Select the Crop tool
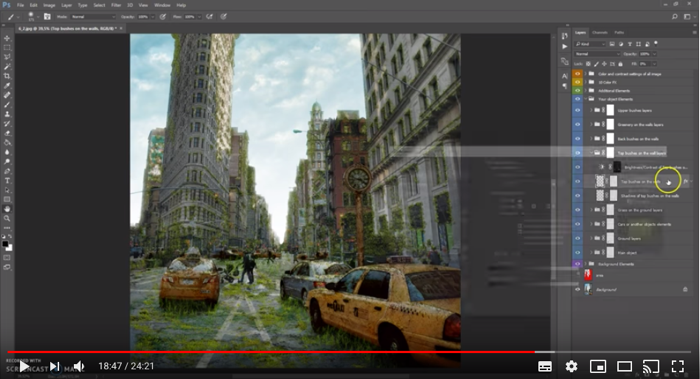 pyautogui.click(x=7, y=76)
